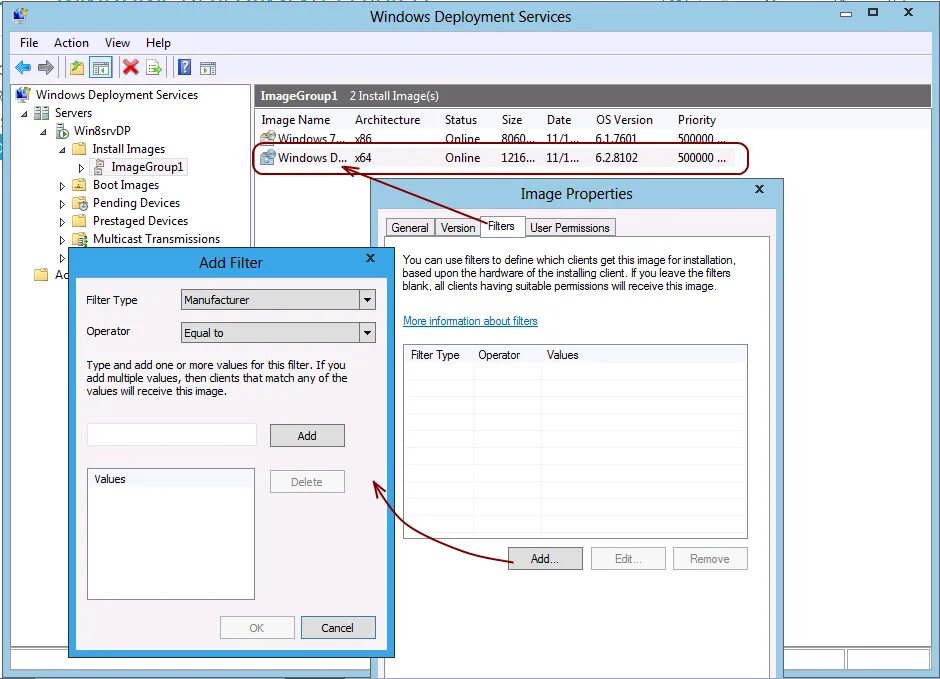Go back with the blue arrow
This screenshot has width=940, height=679.
point(23,68)
